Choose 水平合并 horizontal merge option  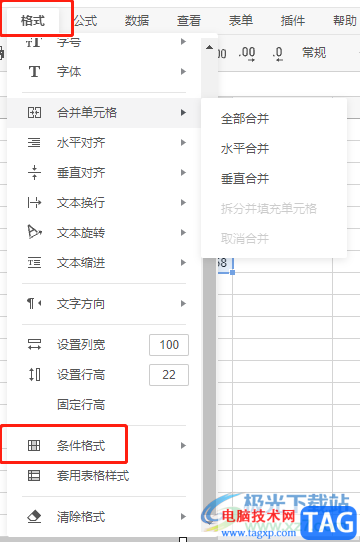point(245,149)
